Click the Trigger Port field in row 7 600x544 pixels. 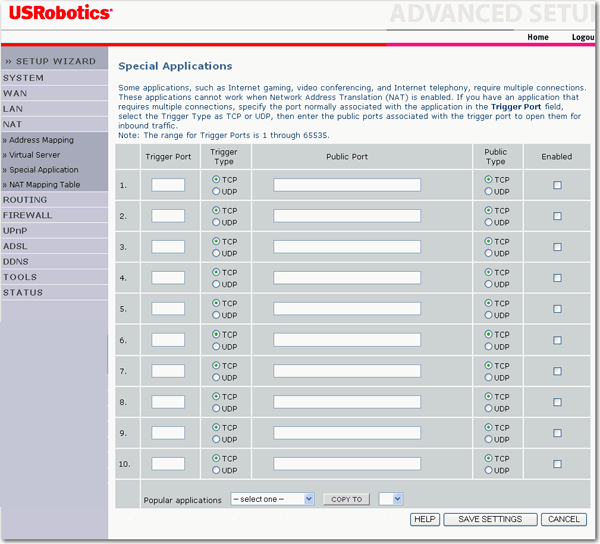point(168,371)
